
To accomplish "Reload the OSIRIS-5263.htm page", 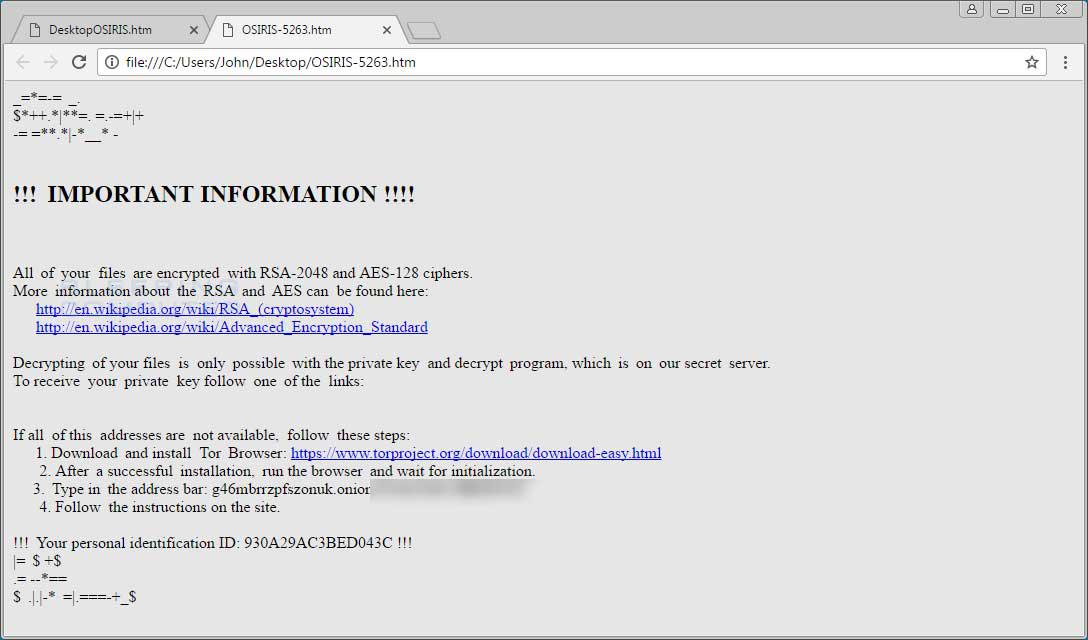I will [79, 62].
